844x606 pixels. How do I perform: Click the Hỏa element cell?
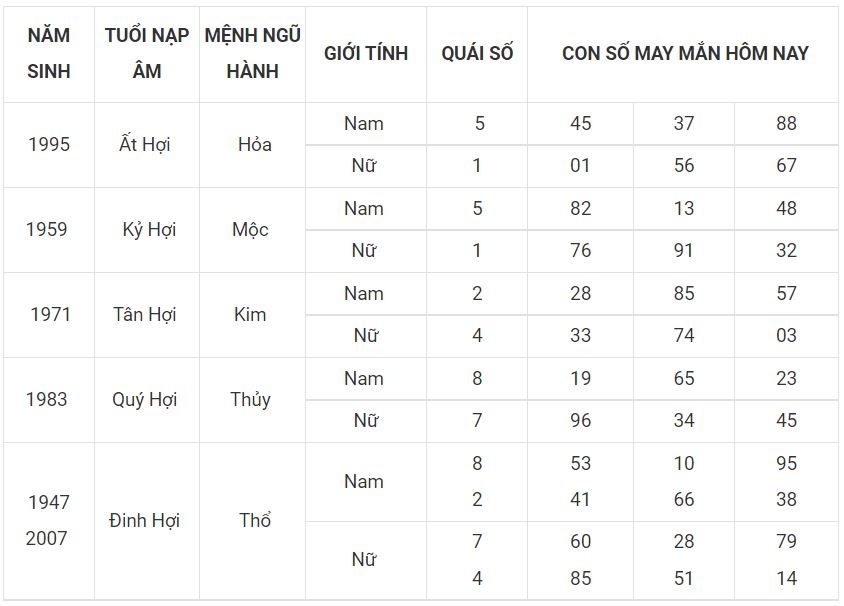[x=255, y=144]
